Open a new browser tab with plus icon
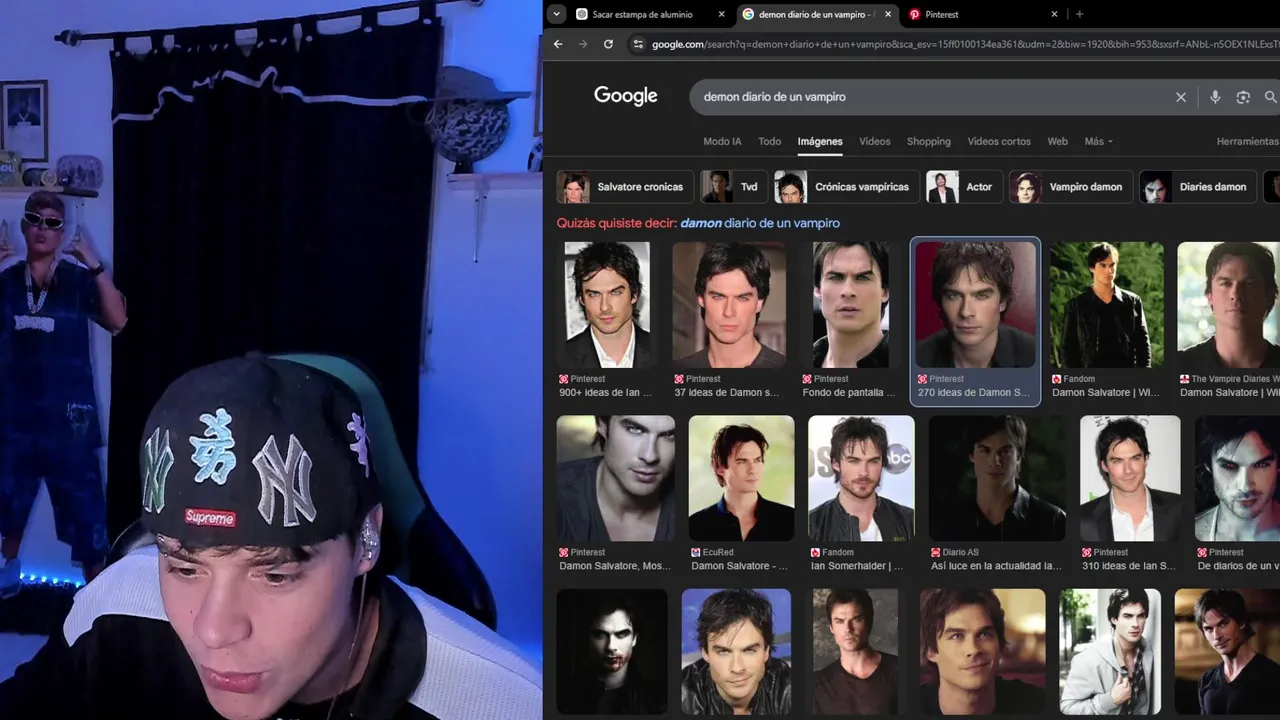Image resolution: width=1280 pixels, height=720 pixels. [1079, 14]
